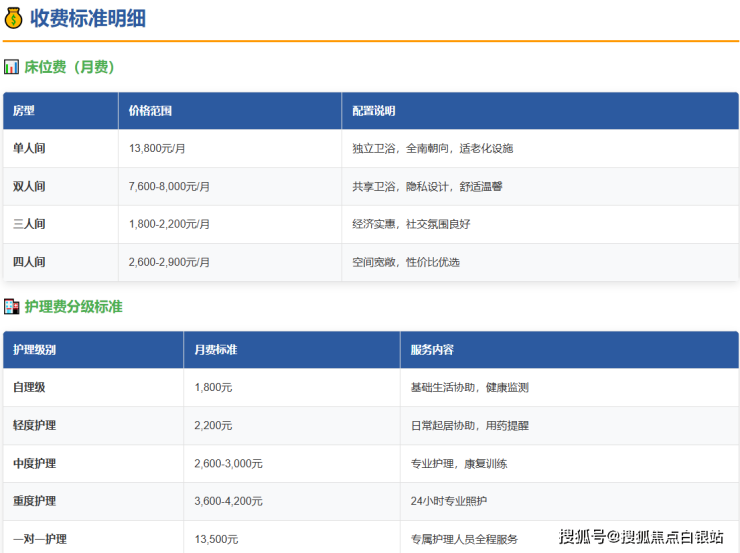Click the 护理费分级标准 section title
Viewport: 740px width, 553px height.
coord(73,307)
